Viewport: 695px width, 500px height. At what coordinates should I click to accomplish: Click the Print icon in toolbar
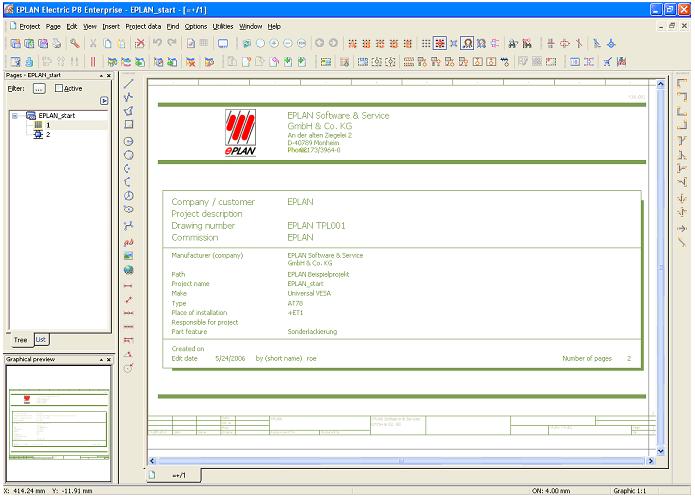[x=57, y=43]
